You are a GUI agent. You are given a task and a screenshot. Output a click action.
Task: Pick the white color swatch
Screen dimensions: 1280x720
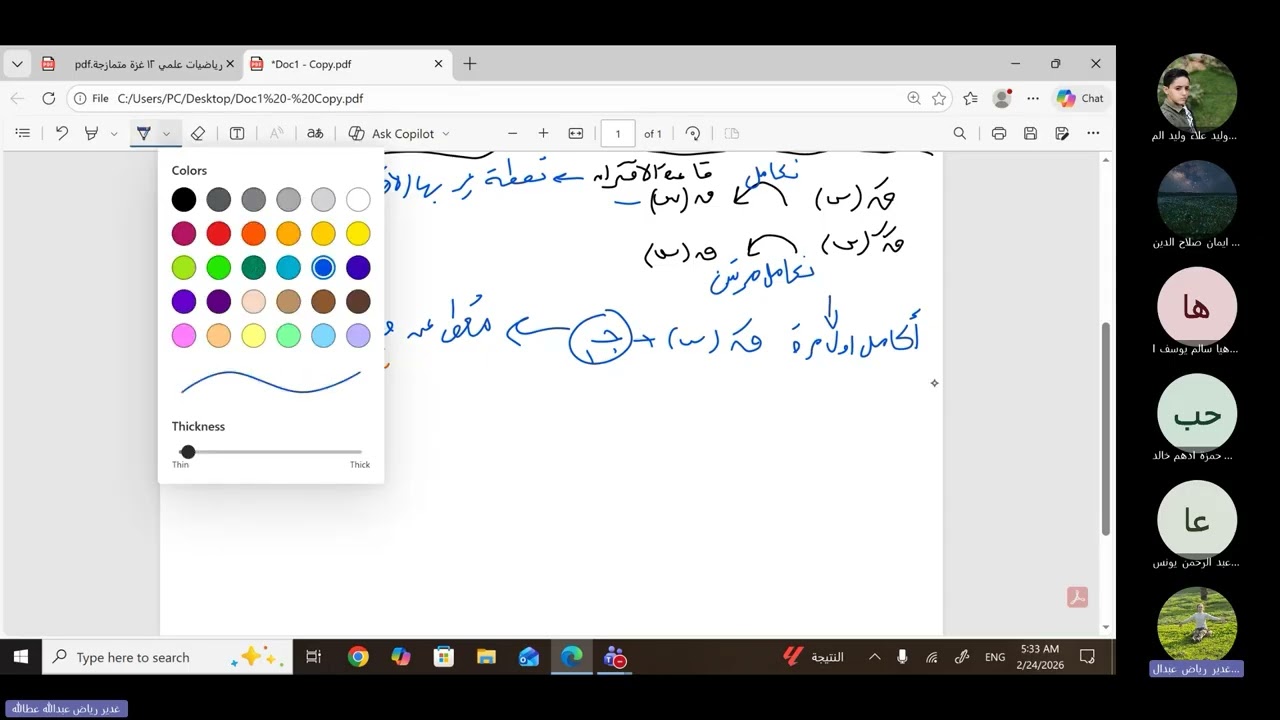[358, 199]
